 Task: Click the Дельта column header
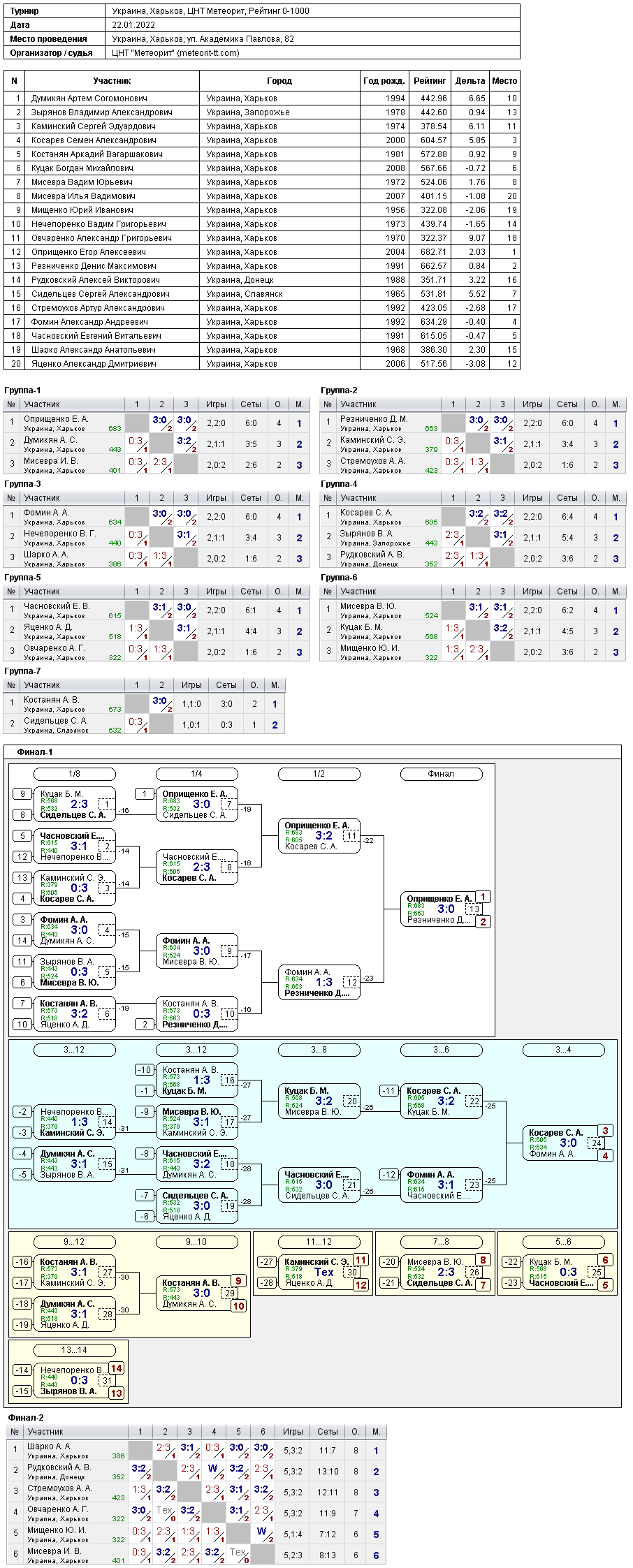[x=470, y=81]
